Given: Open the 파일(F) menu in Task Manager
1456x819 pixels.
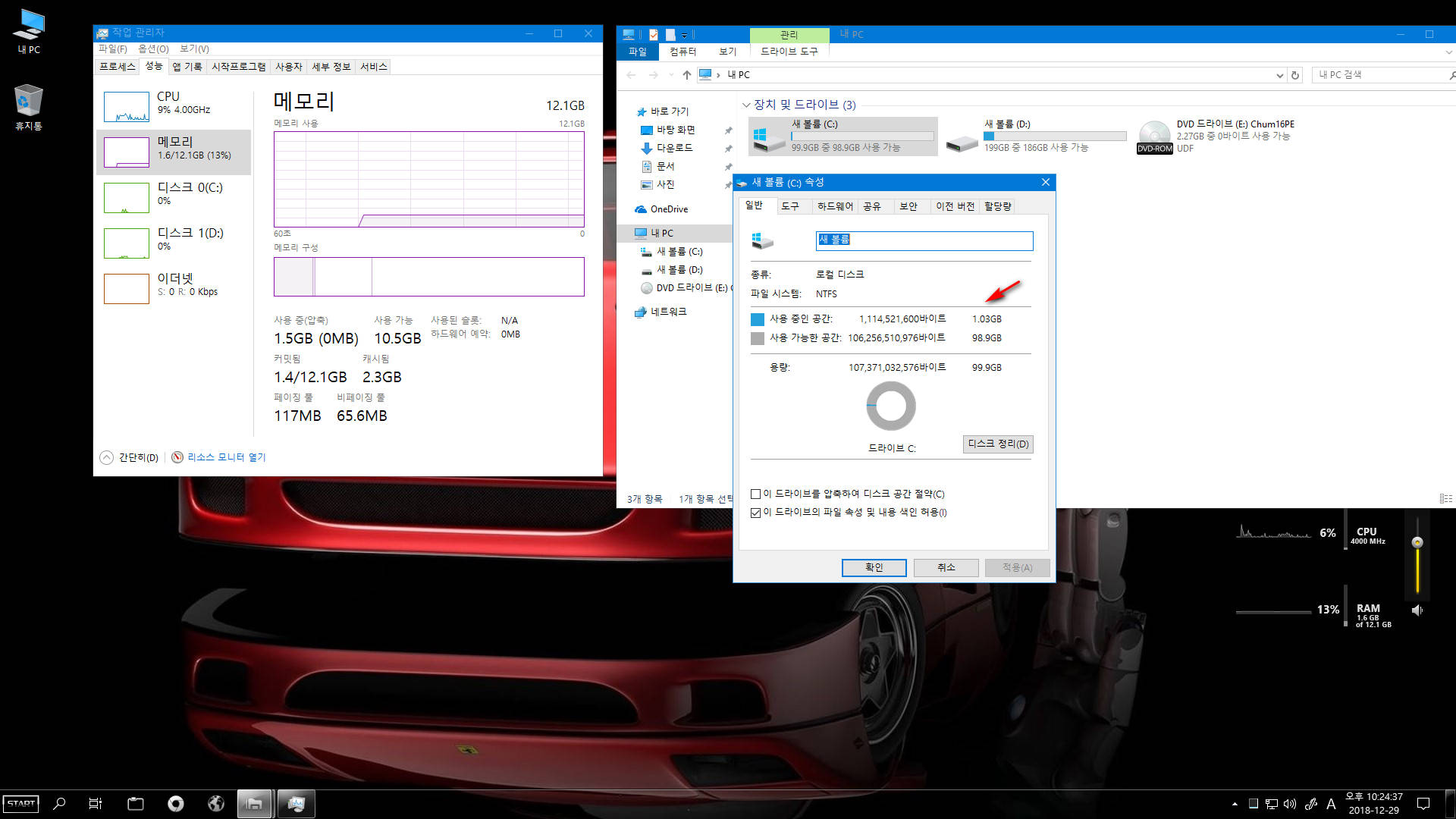Looking at the screenshot, I should click(x=112, y=49).
